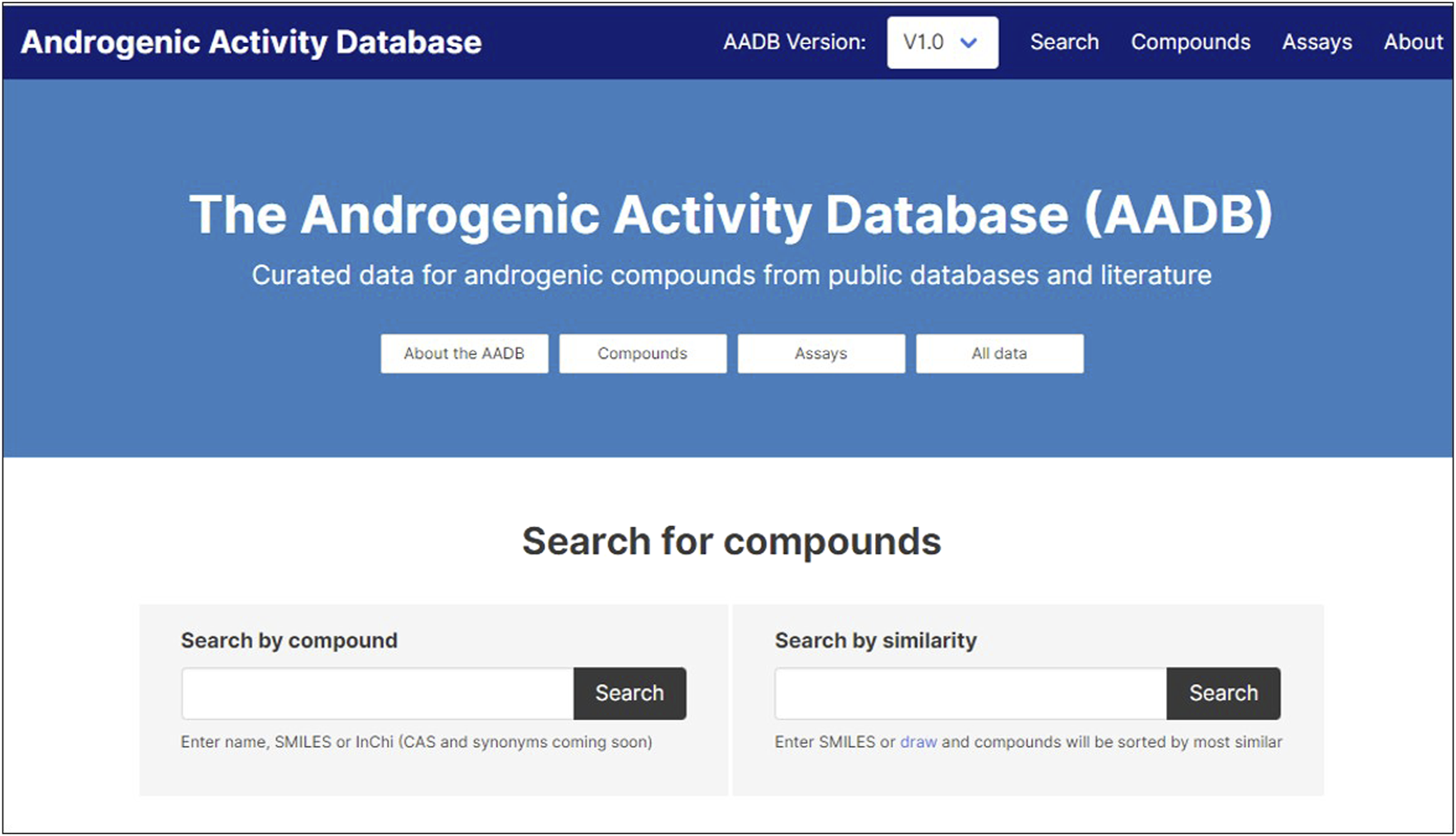This screenshot has height=836, width=1456.
Task: Open the draw link for structure sketching
Action: pos(919,742)
